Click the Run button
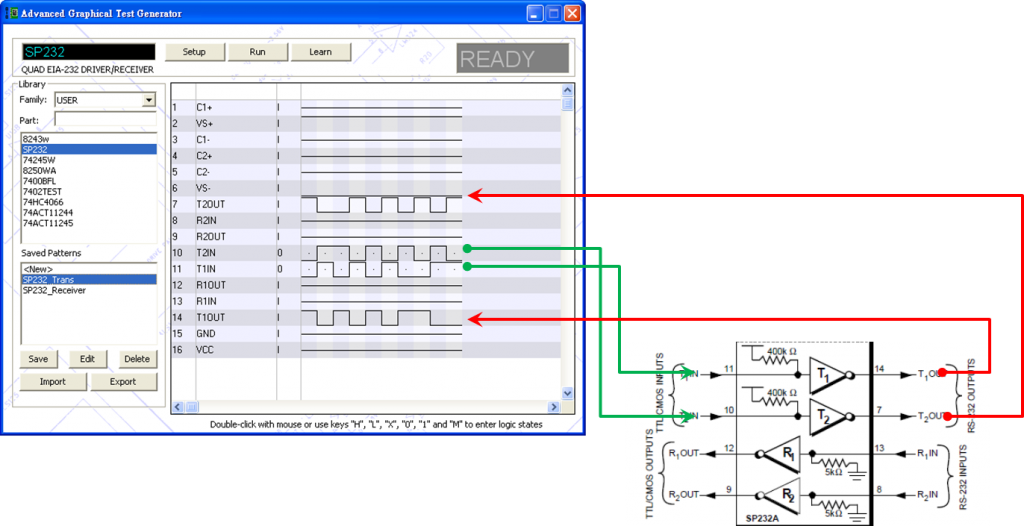Viewport: 1024px width, 526px height. [257, 52]
